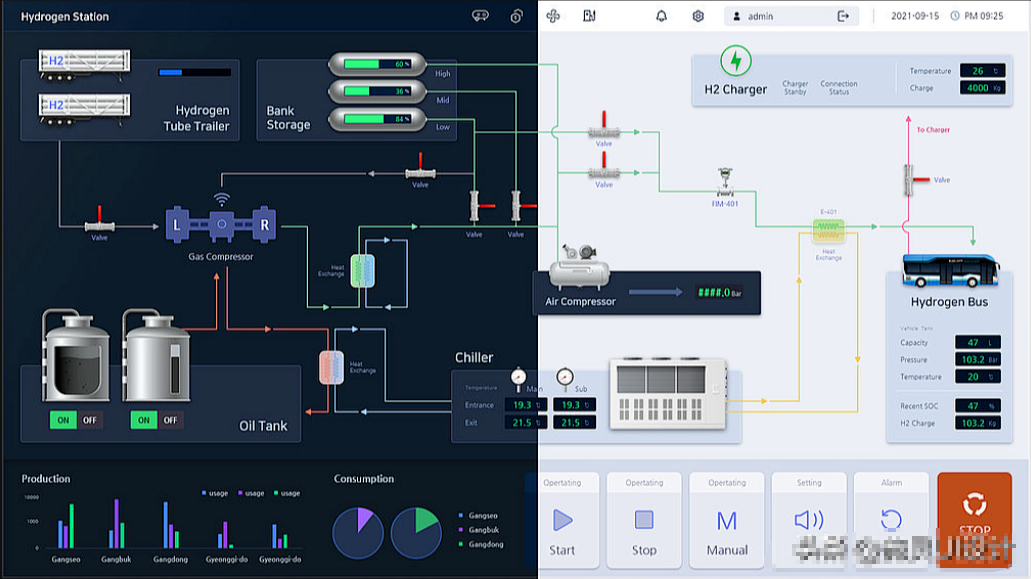The width and height of the screenshot is (1031, 579).
Task: Select the second oil tank image
Action: click(156, 356)
